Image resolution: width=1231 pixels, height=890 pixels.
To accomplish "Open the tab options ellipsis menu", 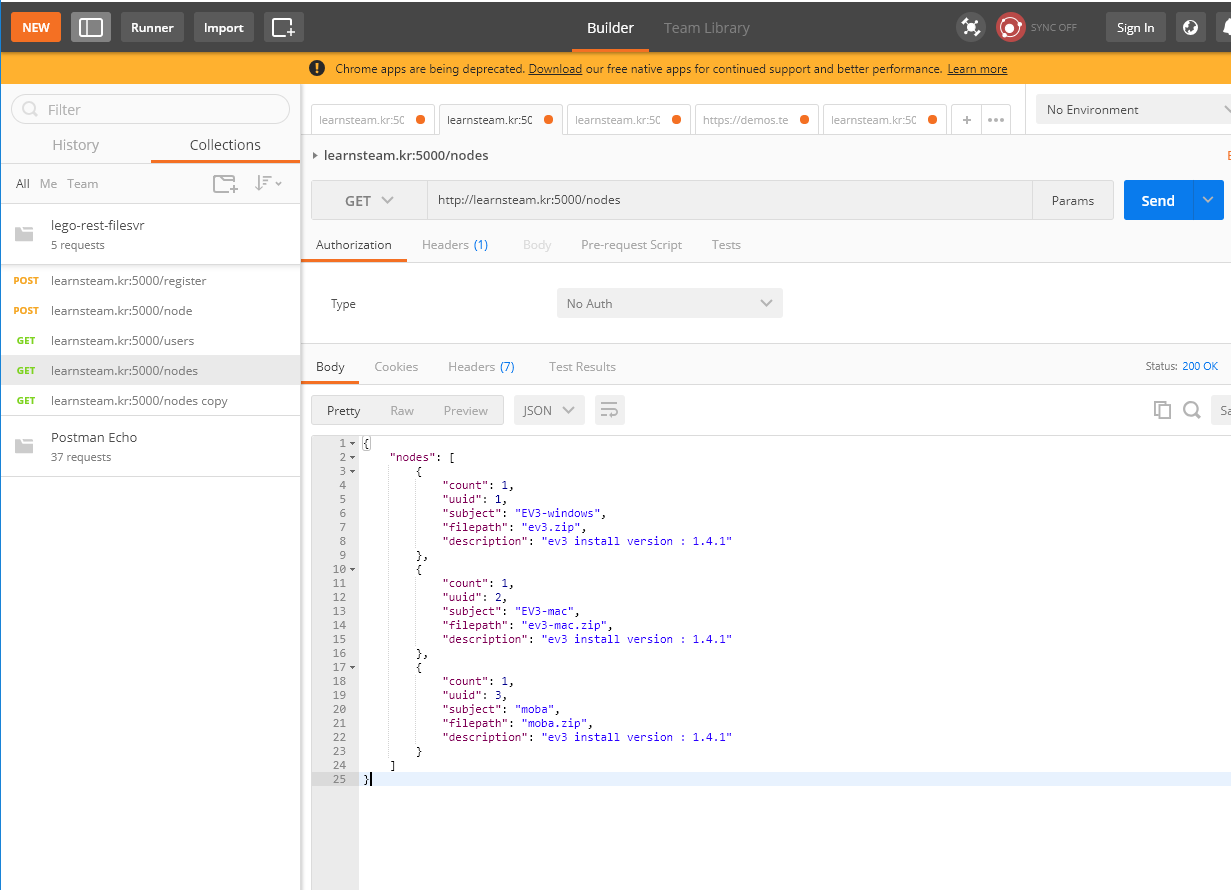I will (996, 120).
